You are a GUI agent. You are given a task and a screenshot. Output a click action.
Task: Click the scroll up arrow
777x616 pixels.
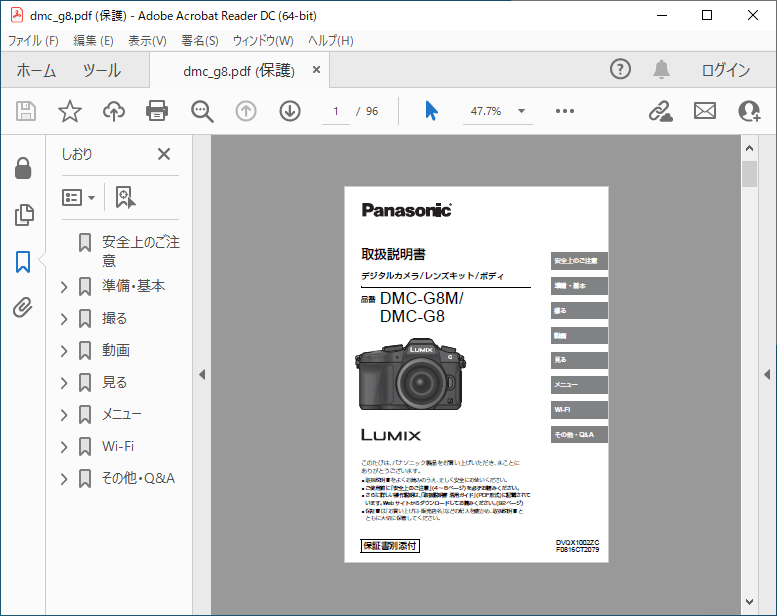(749, 148)
